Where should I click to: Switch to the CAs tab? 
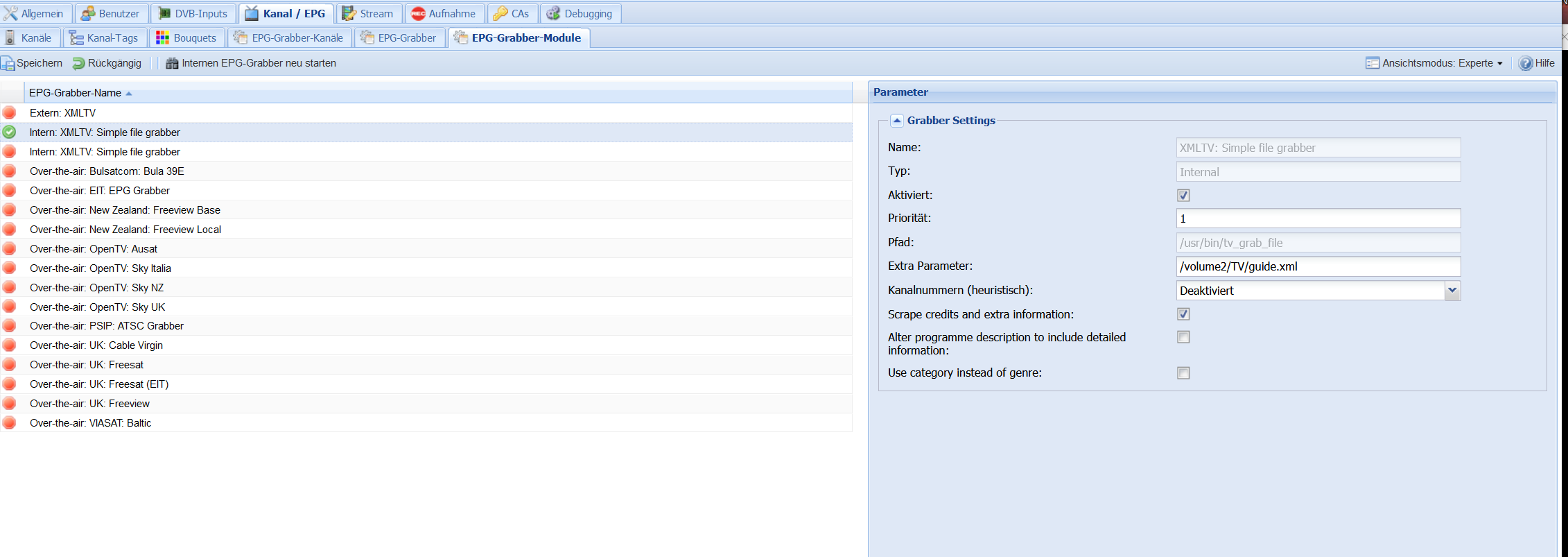click(x=512, y=13)
